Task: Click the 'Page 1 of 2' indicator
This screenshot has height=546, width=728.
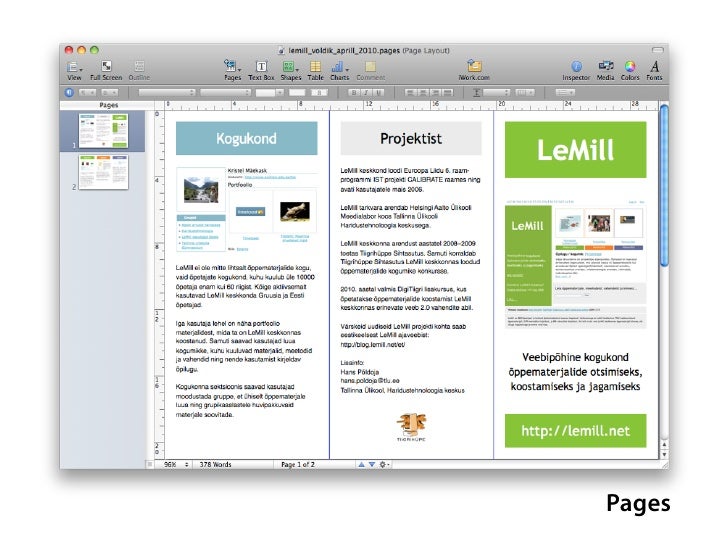Action: (298, 464)
